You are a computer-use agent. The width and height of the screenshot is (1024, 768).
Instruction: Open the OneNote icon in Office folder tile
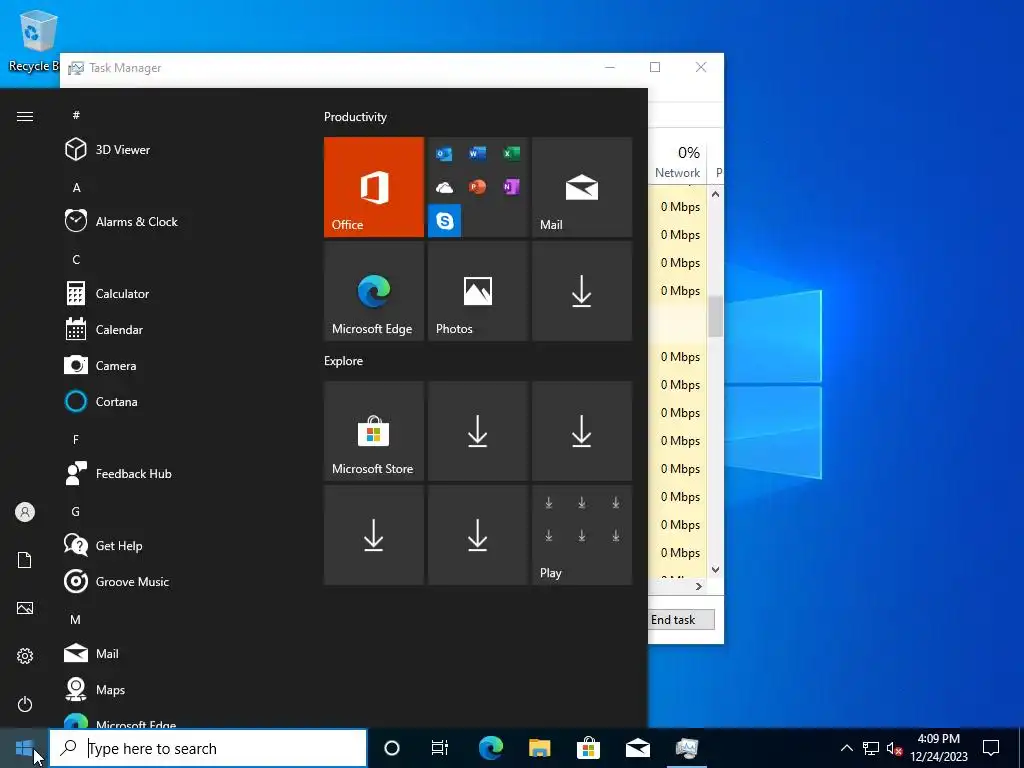(511, 187)
